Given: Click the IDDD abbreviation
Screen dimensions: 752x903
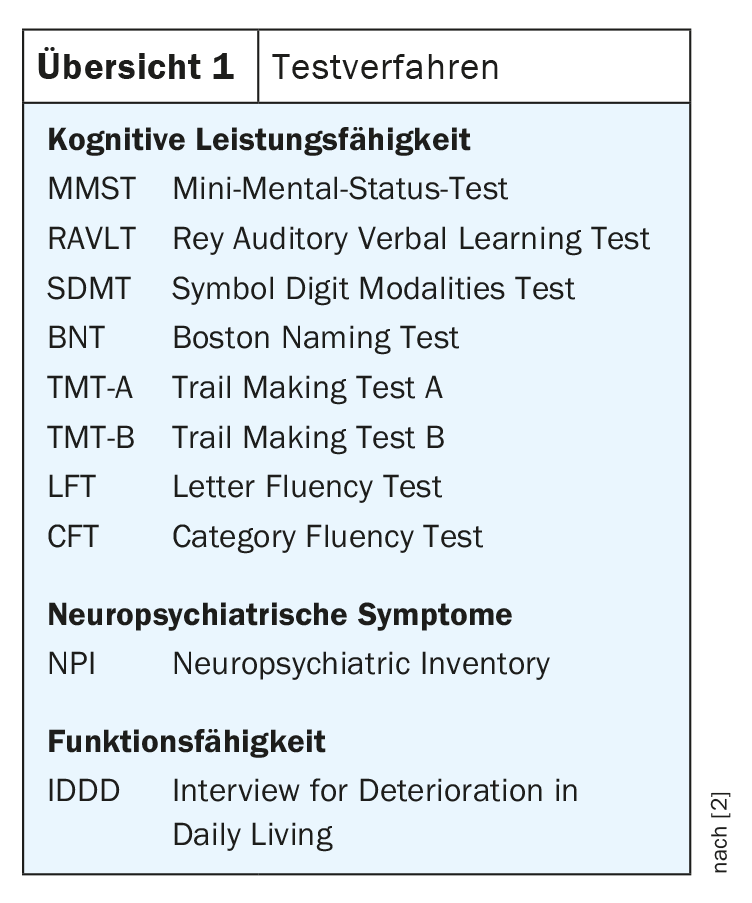Looking at the screenshot, I should (84, 791).
